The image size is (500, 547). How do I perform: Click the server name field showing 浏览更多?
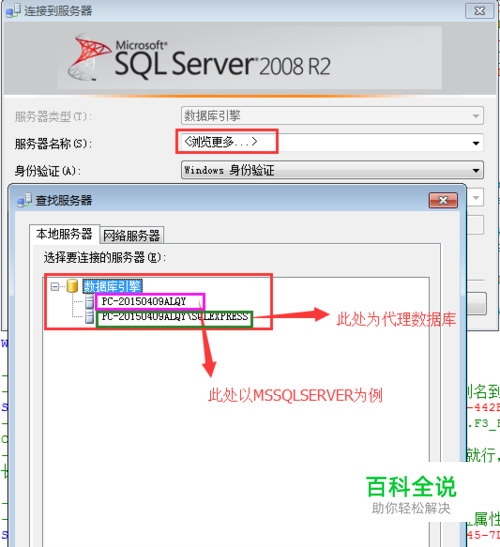click(x=332, y=142)
